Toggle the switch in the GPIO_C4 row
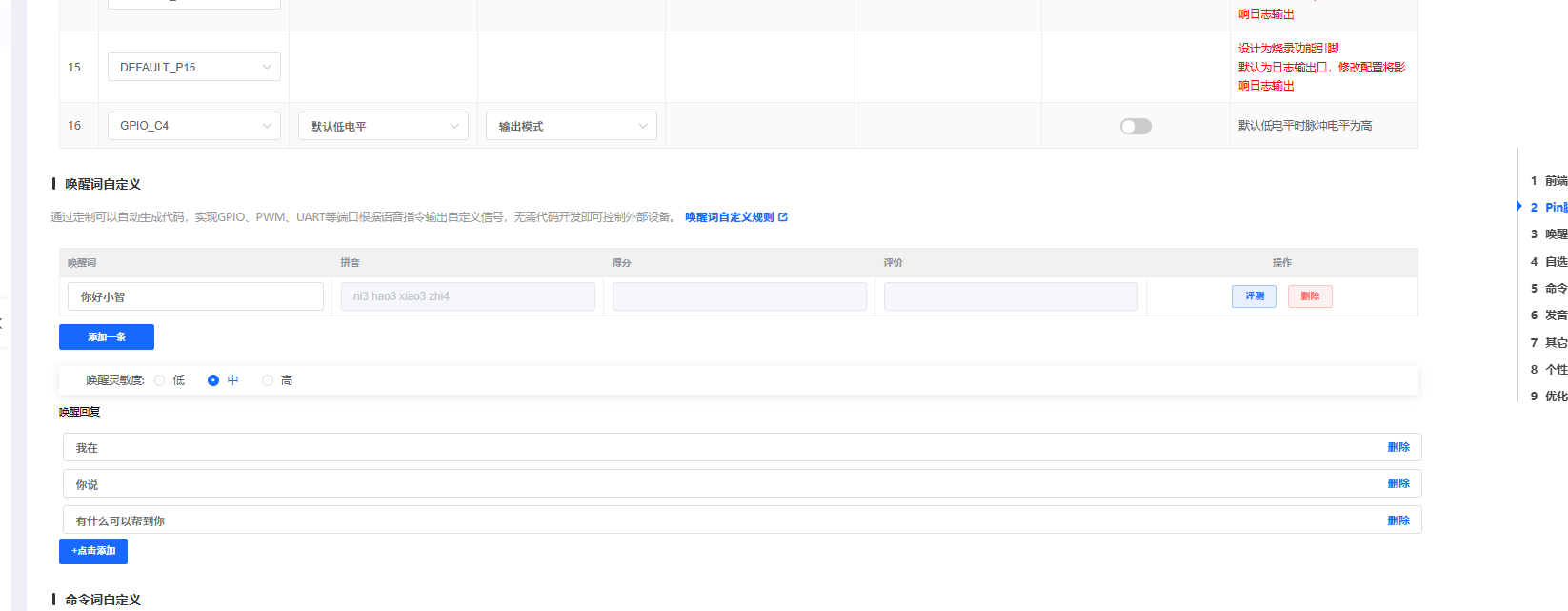 coord(1136,126)
